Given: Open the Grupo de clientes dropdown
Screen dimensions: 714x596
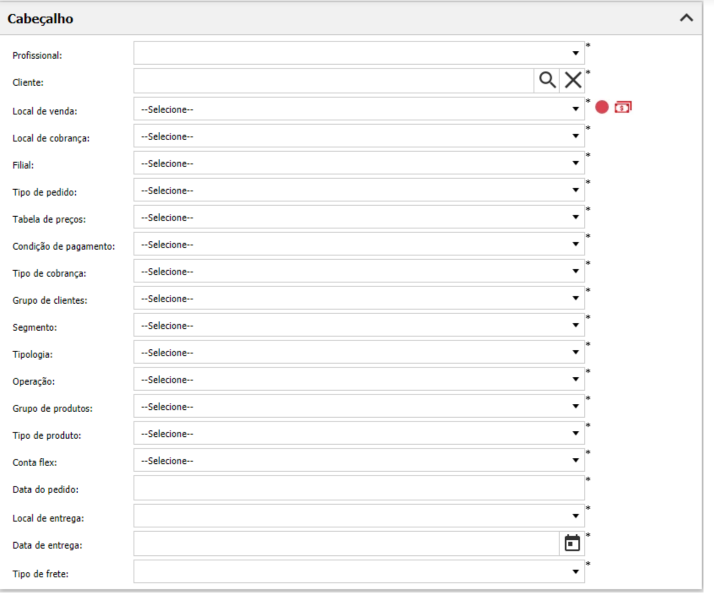Looking at the screenshot, I should 359,298.
